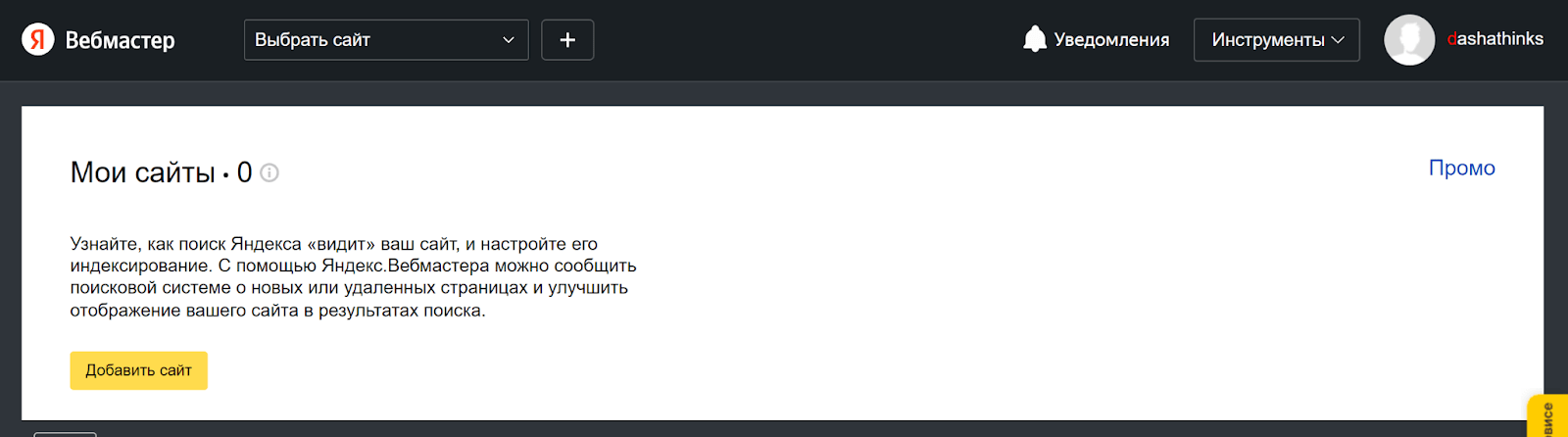
Task: Click the Мои сайты heading
Action: click(142, 172)
